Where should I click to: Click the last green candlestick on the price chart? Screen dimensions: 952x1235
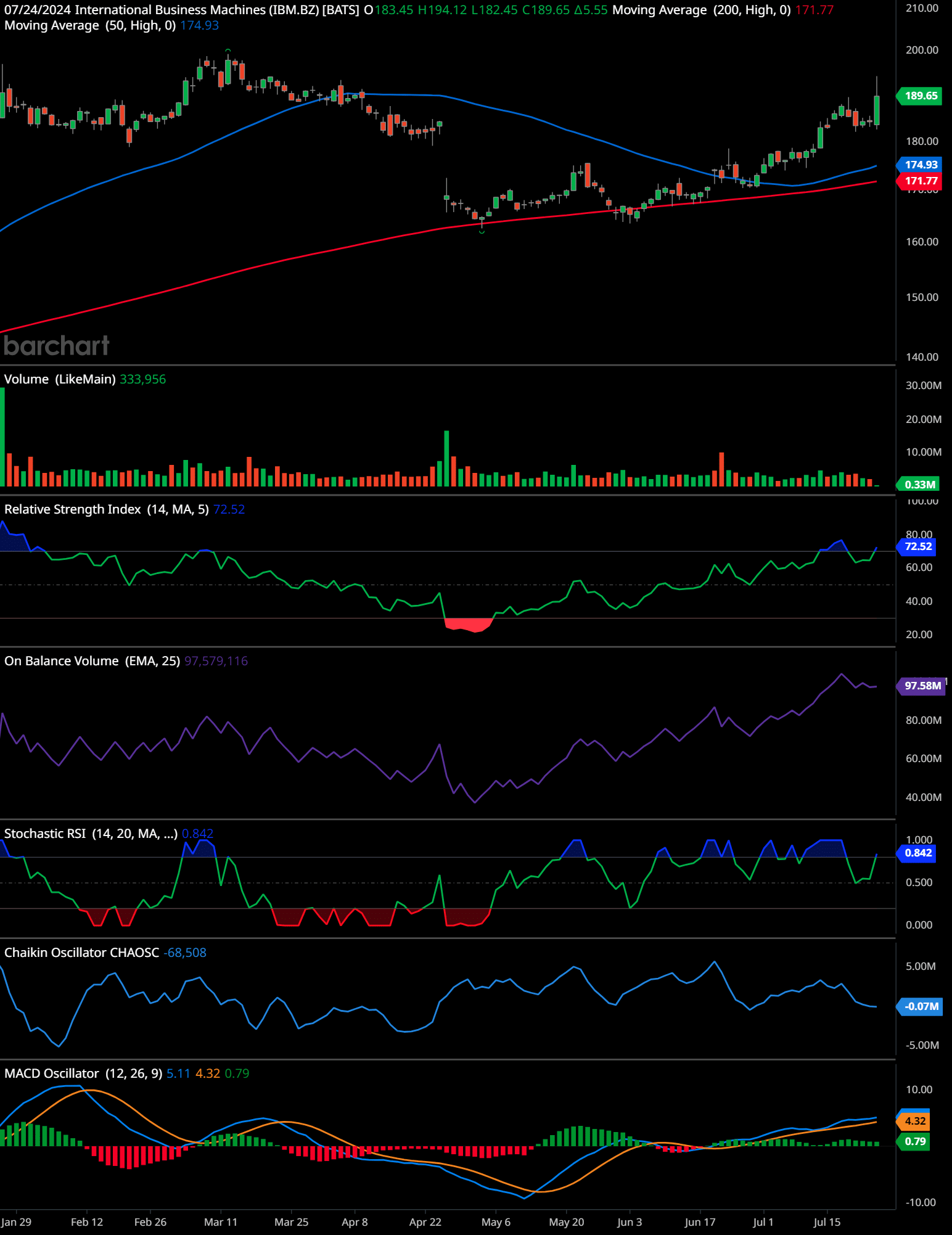877,110
